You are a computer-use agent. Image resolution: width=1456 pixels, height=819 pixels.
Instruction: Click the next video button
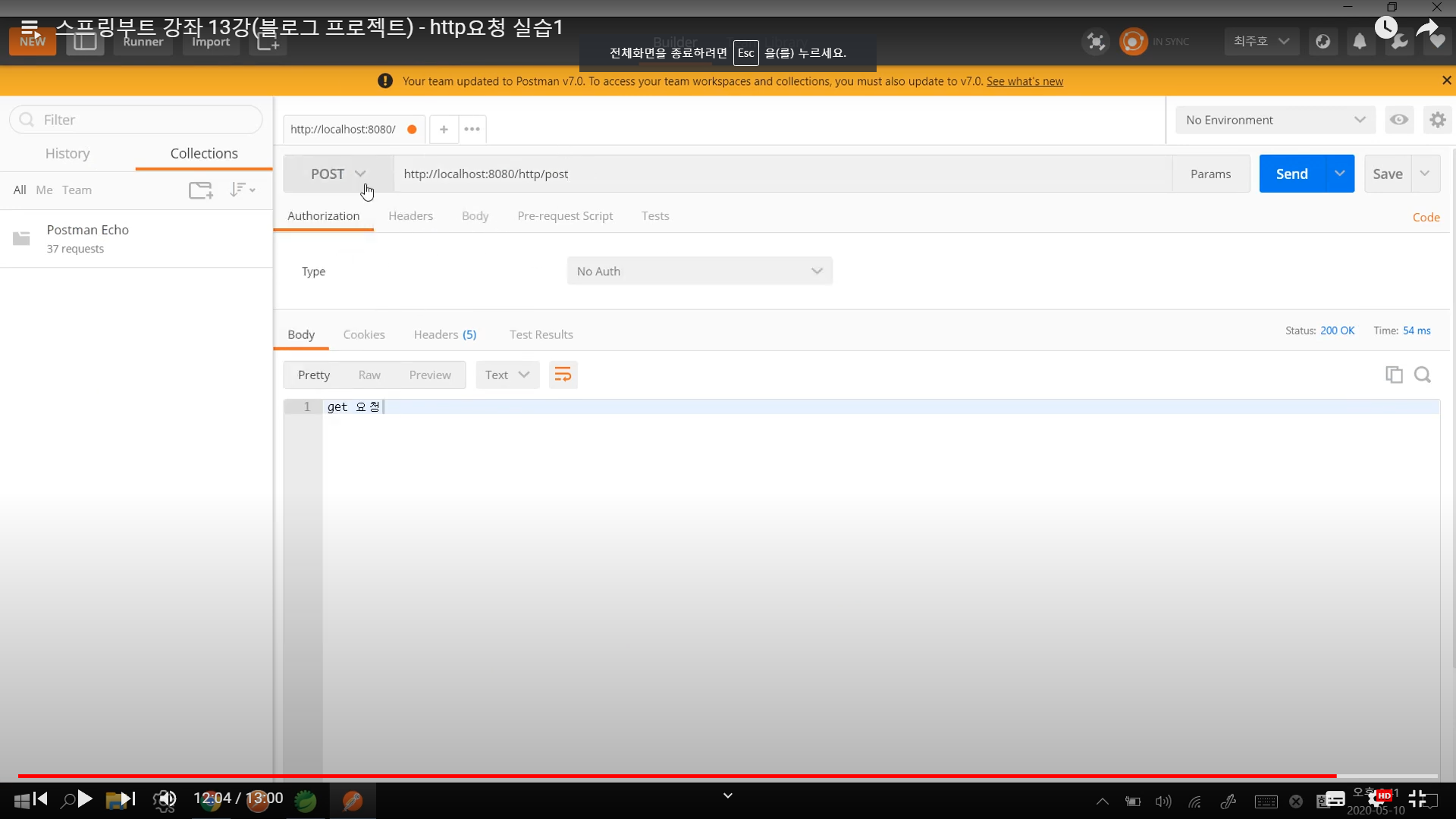(x=128, y=799)
